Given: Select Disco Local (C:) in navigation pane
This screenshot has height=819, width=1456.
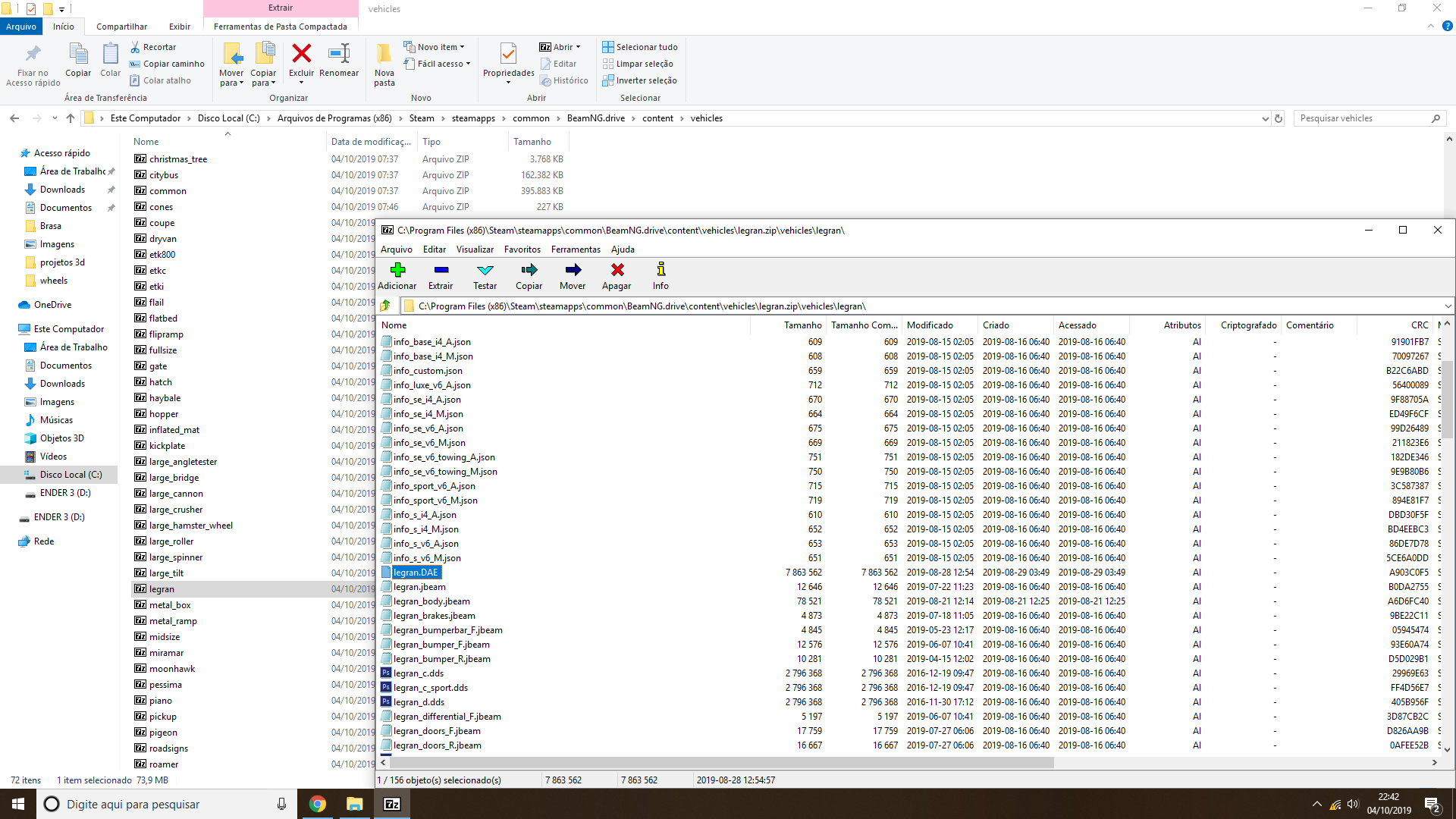Looking at the screenshot, I should click(x=71, y=475).
